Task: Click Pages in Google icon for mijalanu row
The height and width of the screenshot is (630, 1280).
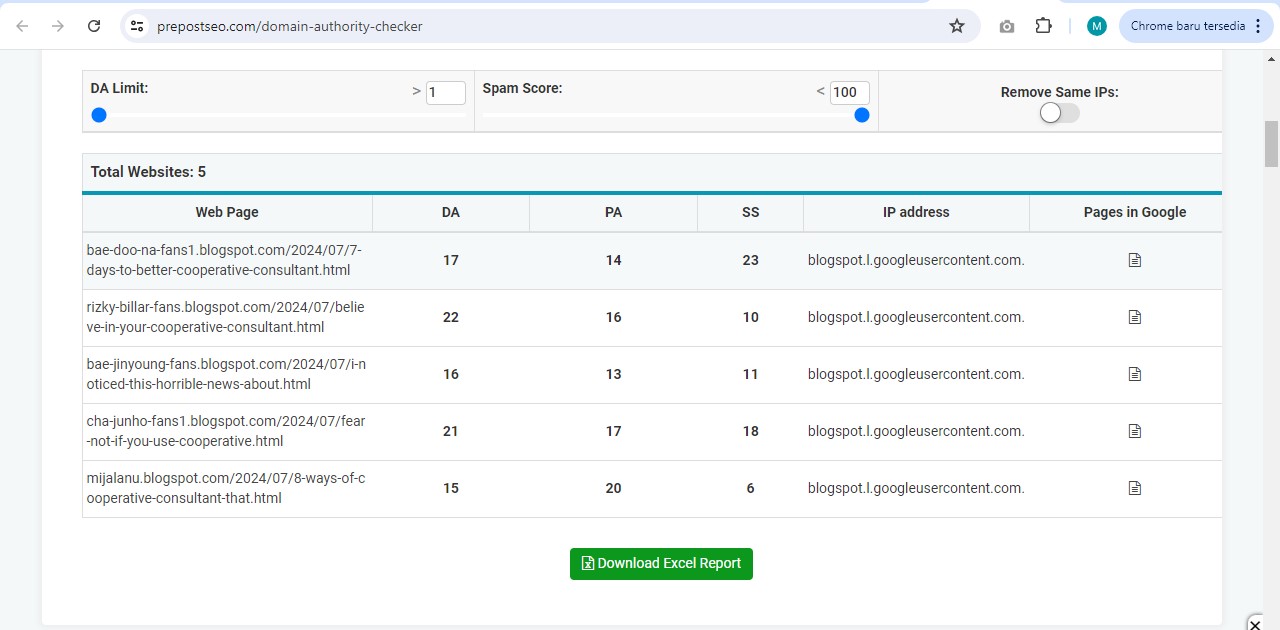Action: click(1134, 488)
